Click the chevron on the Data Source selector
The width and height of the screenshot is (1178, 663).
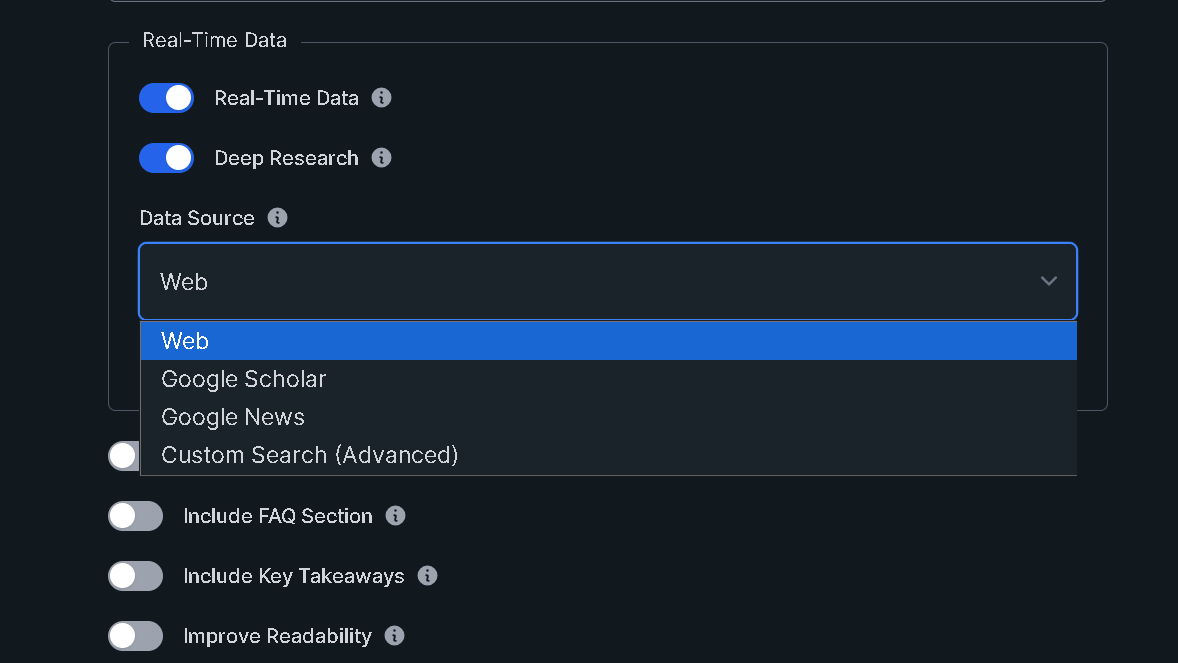pyautogui.click(x=1048, y=281)
